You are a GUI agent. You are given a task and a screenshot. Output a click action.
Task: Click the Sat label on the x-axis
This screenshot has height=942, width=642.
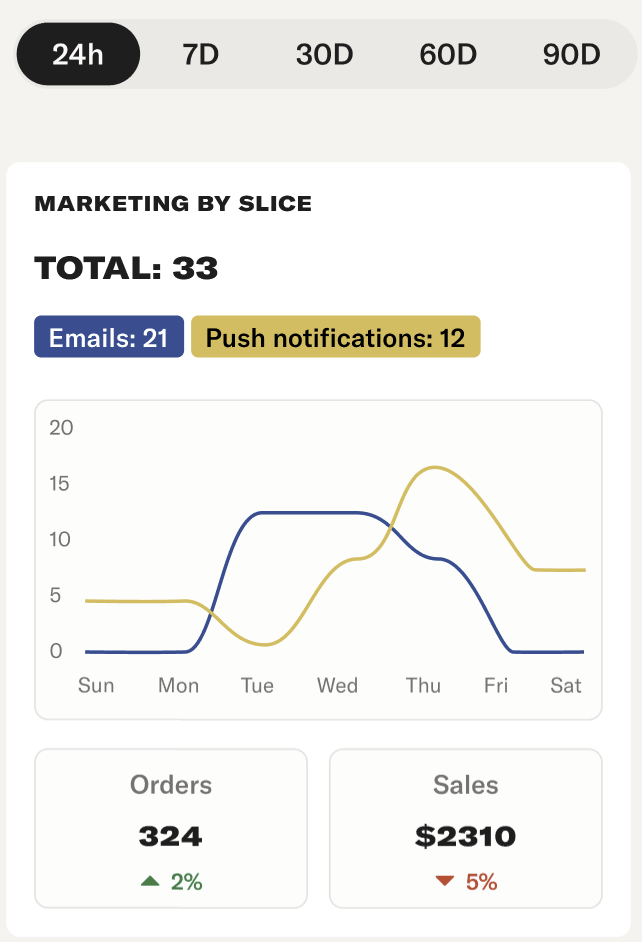click(566, 686)
